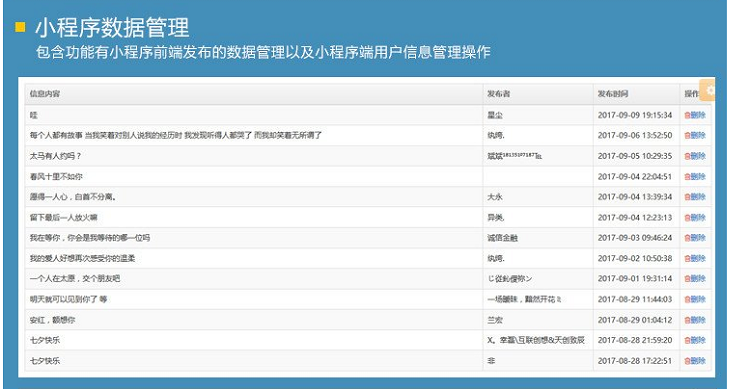750x389 pixels.
Task: Click the heading 小程序数据管理
Action: 112,27
